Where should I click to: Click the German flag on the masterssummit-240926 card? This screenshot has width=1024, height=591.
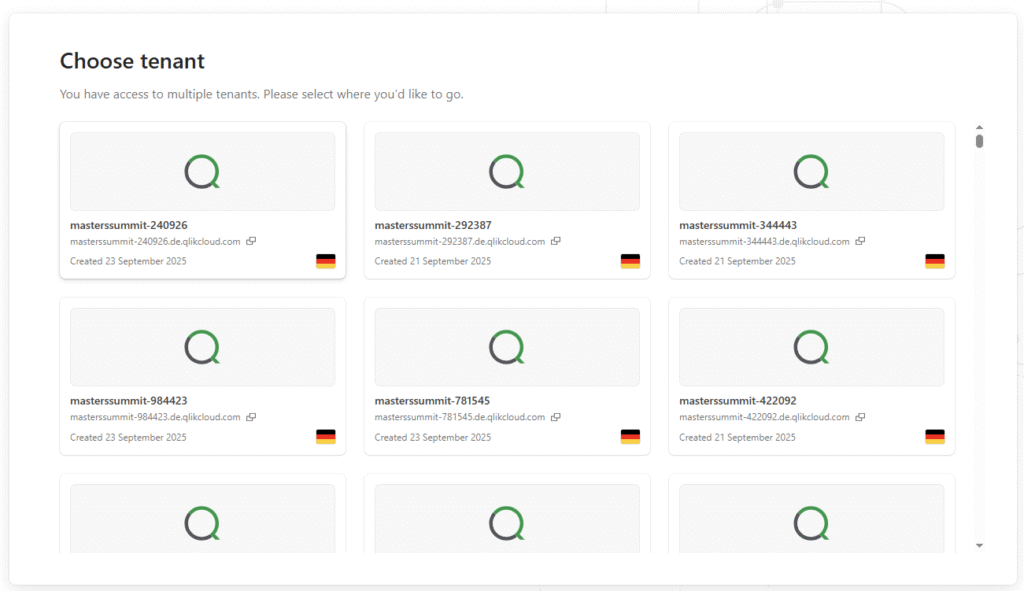coord(325,261)
